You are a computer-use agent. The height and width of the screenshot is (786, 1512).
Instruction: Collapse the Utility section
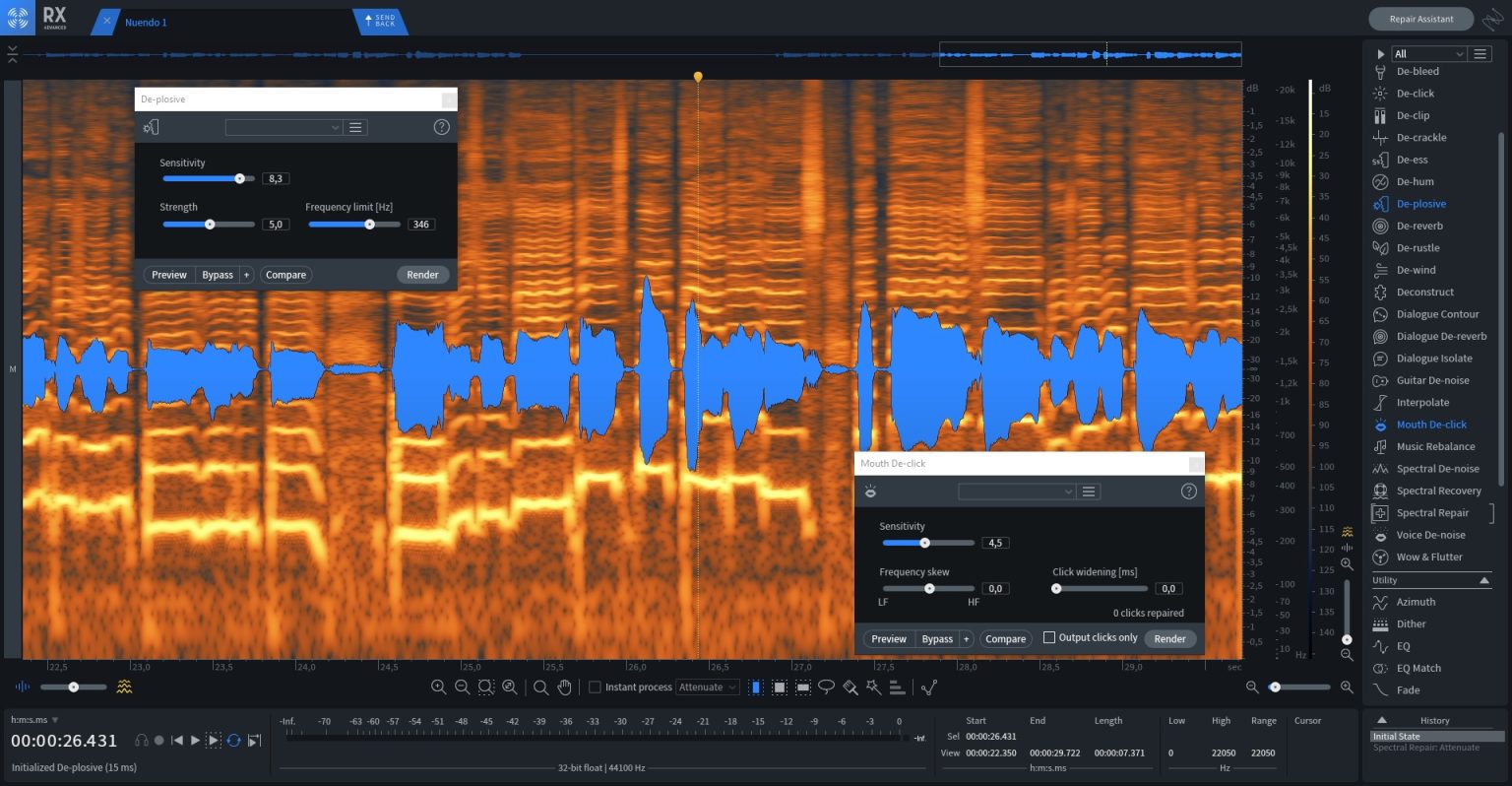(1484, 581)
